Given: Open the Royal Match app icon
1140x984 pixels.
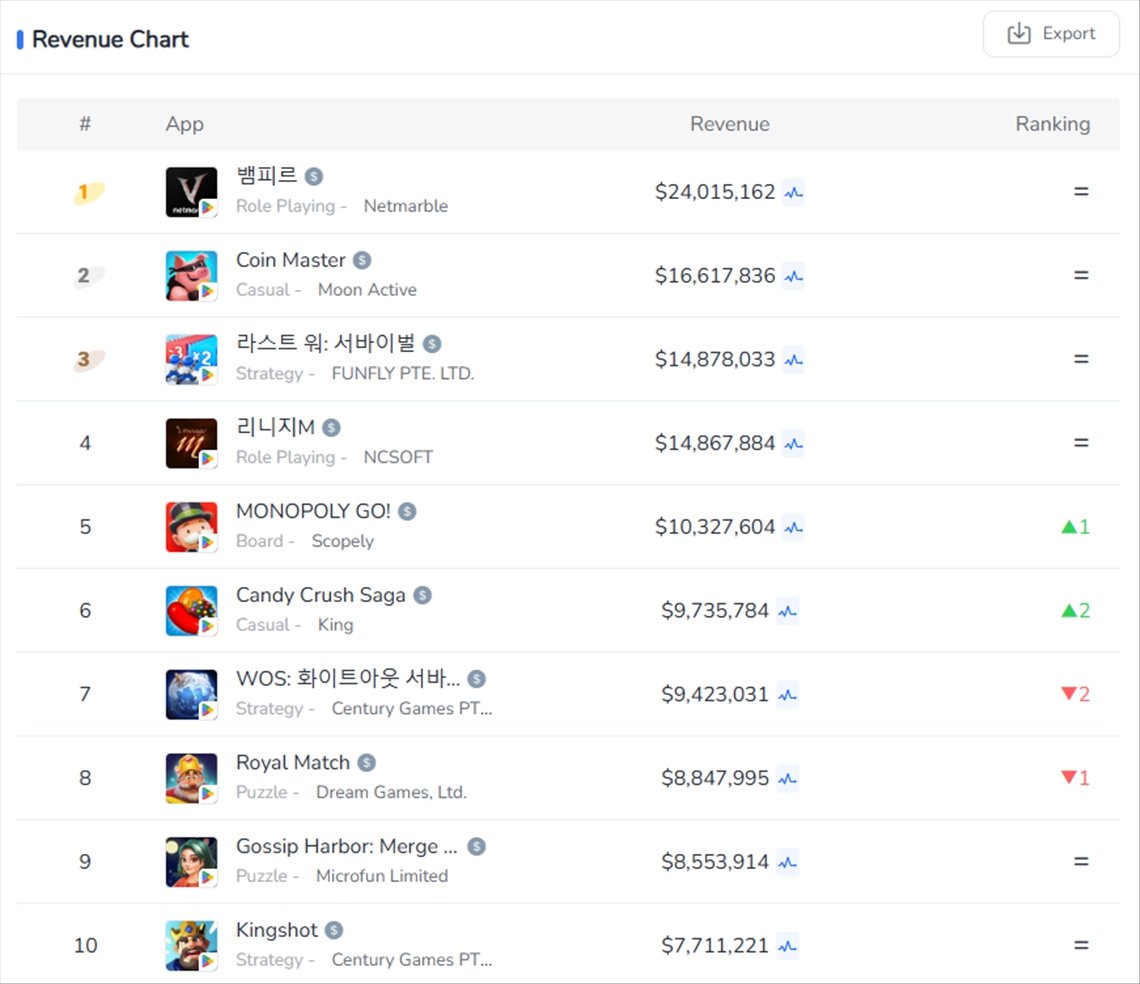Looking at the screenshot, I should point(191,778).
